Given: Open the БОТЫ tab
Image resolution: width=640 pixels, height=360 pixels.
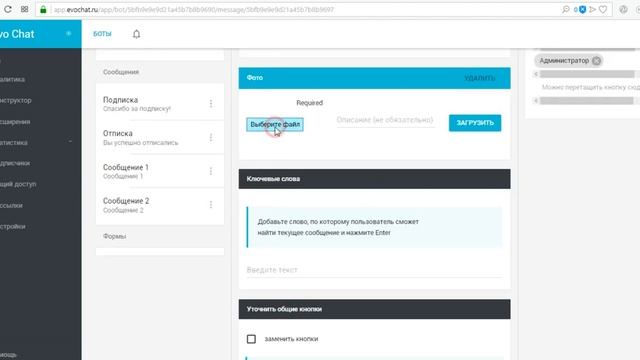Looking at the screenshot, I should coord(102,34).
